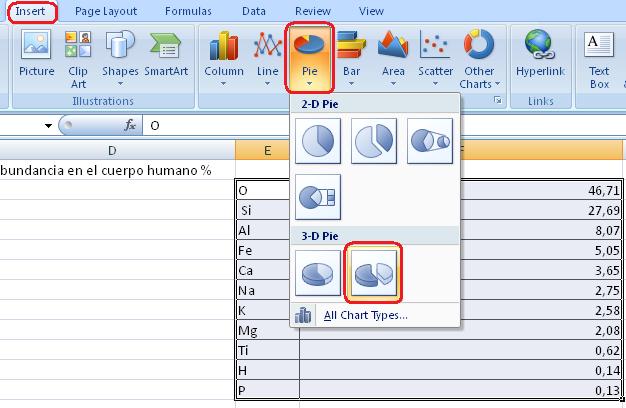Insert a SmartArt graphic
The image size is (626, 408).
coord(166,54)
